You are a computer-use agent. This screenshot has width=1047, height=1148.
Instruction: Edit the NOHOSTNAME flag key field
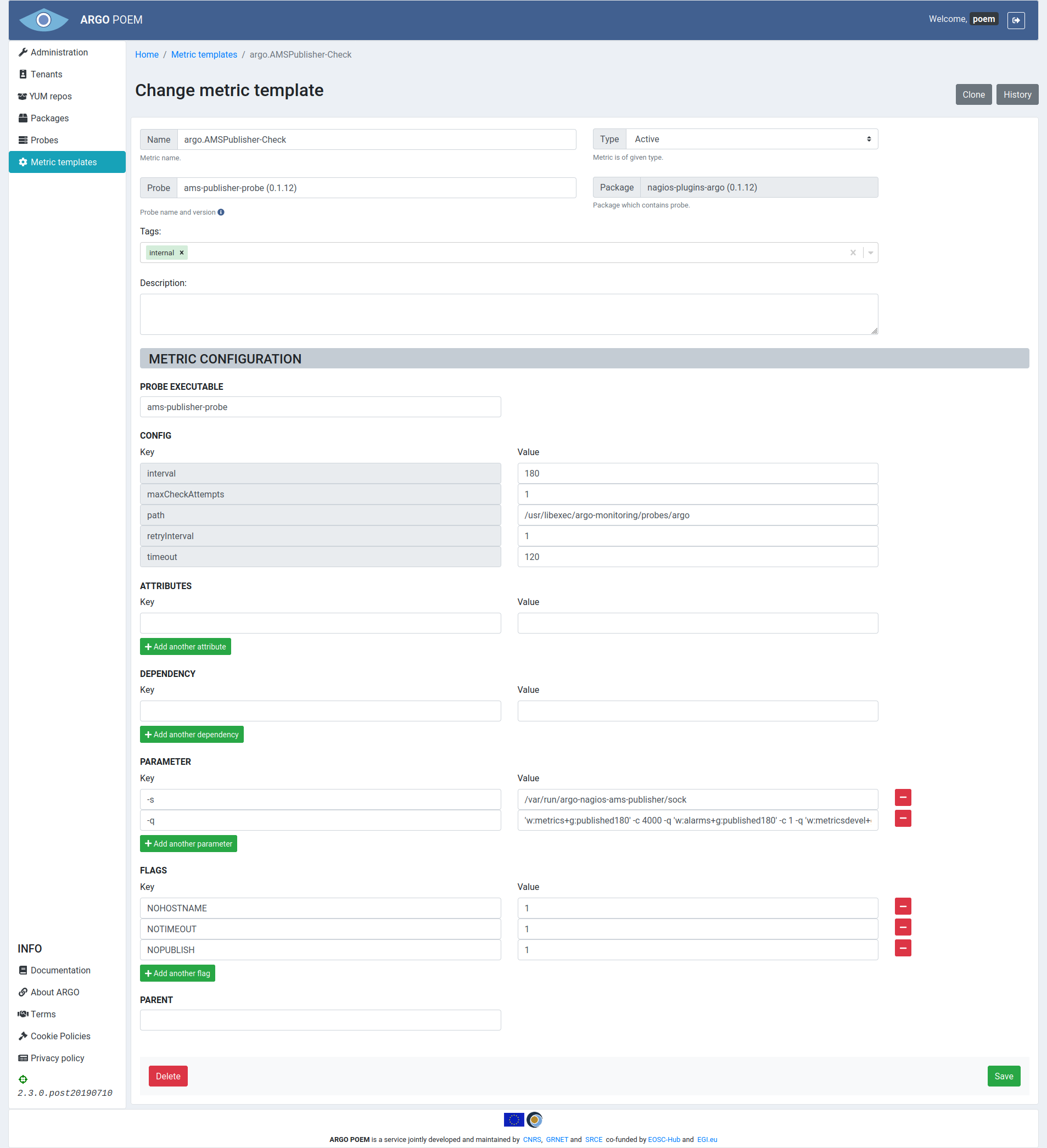321,908
